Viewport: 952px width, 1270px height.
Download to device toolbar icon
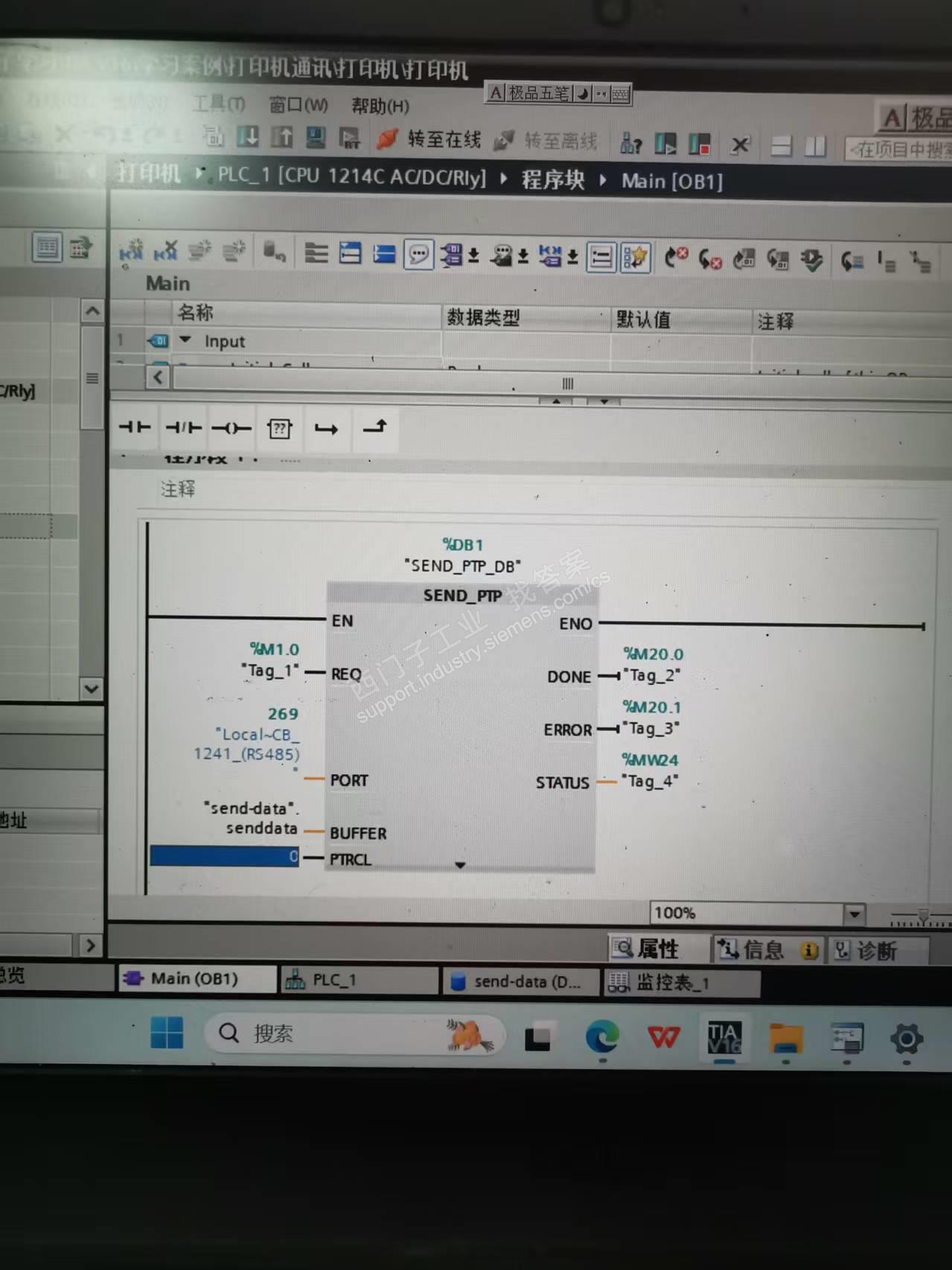pyautogui.click(x=248, y=137)
